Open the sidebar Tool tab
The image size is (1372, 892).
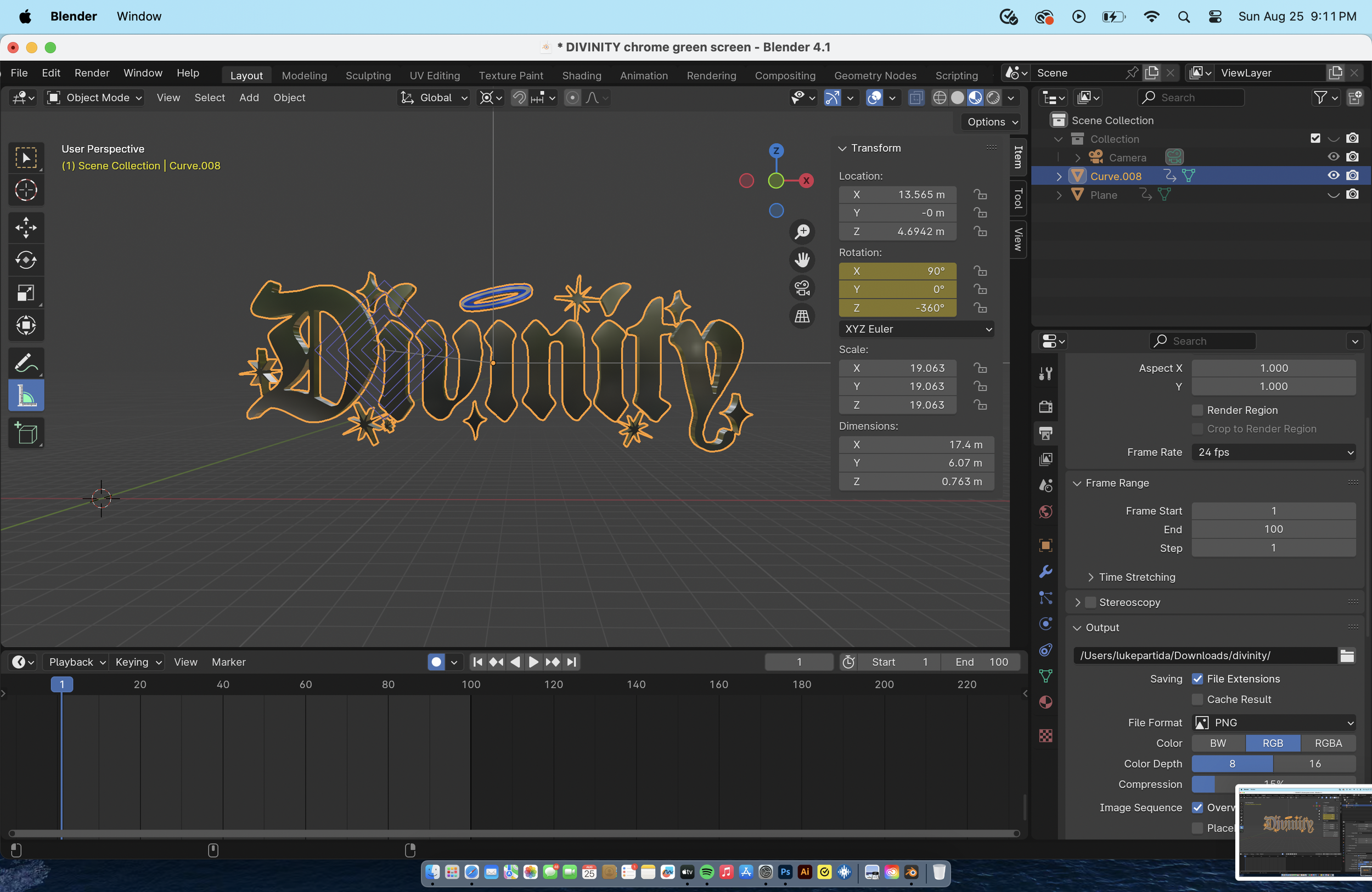click(1018, 197)
